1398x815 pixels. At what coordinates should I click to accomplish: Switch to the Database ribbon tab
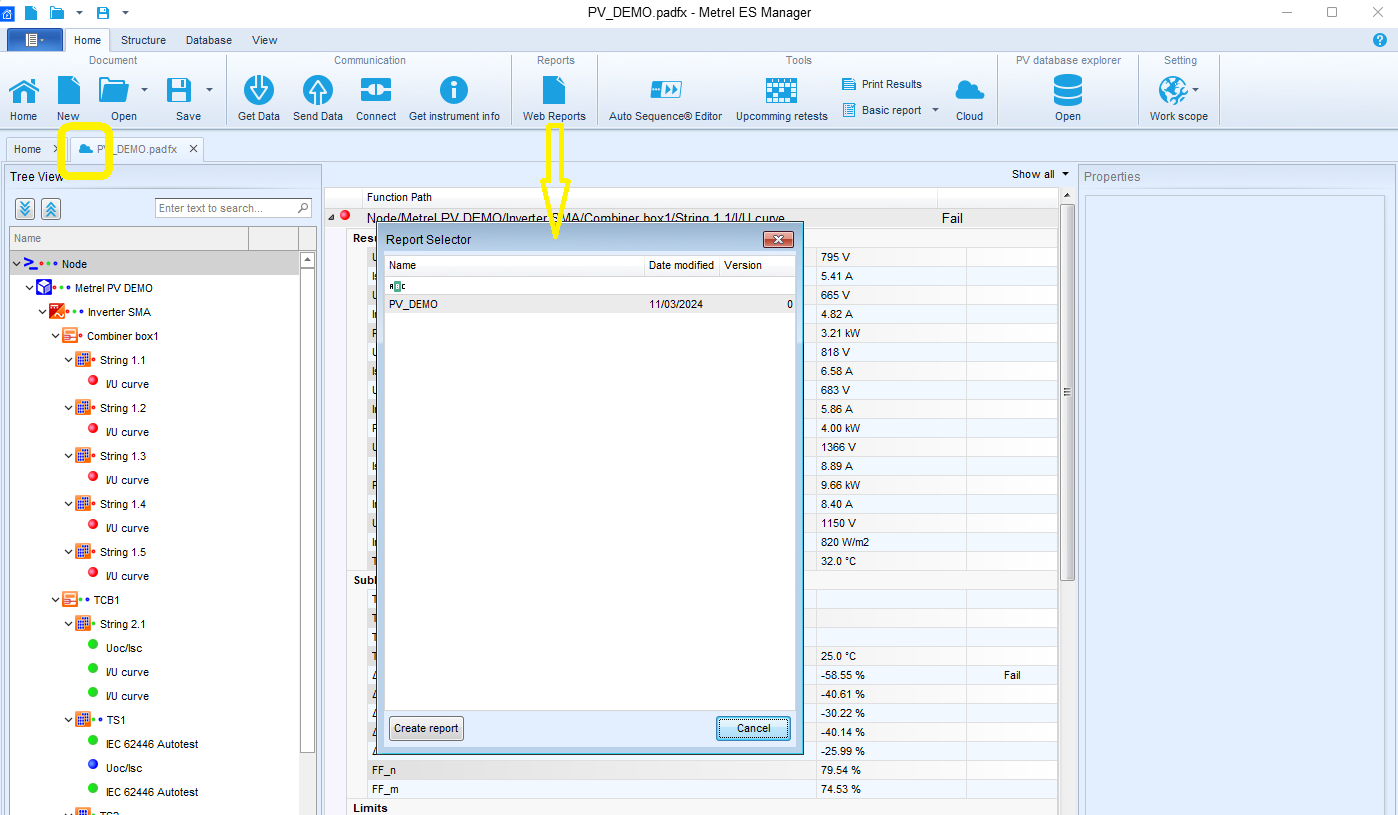coord(208,40)
